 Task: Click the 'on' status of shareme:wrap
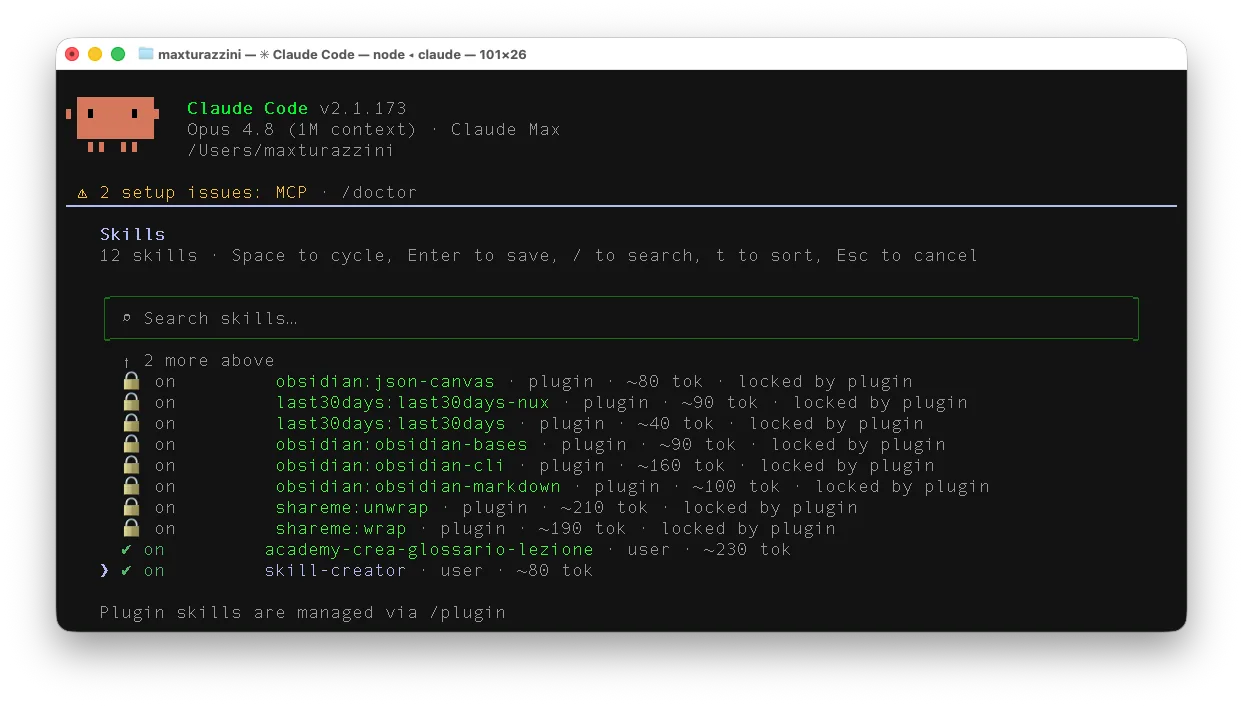[165, 528]
